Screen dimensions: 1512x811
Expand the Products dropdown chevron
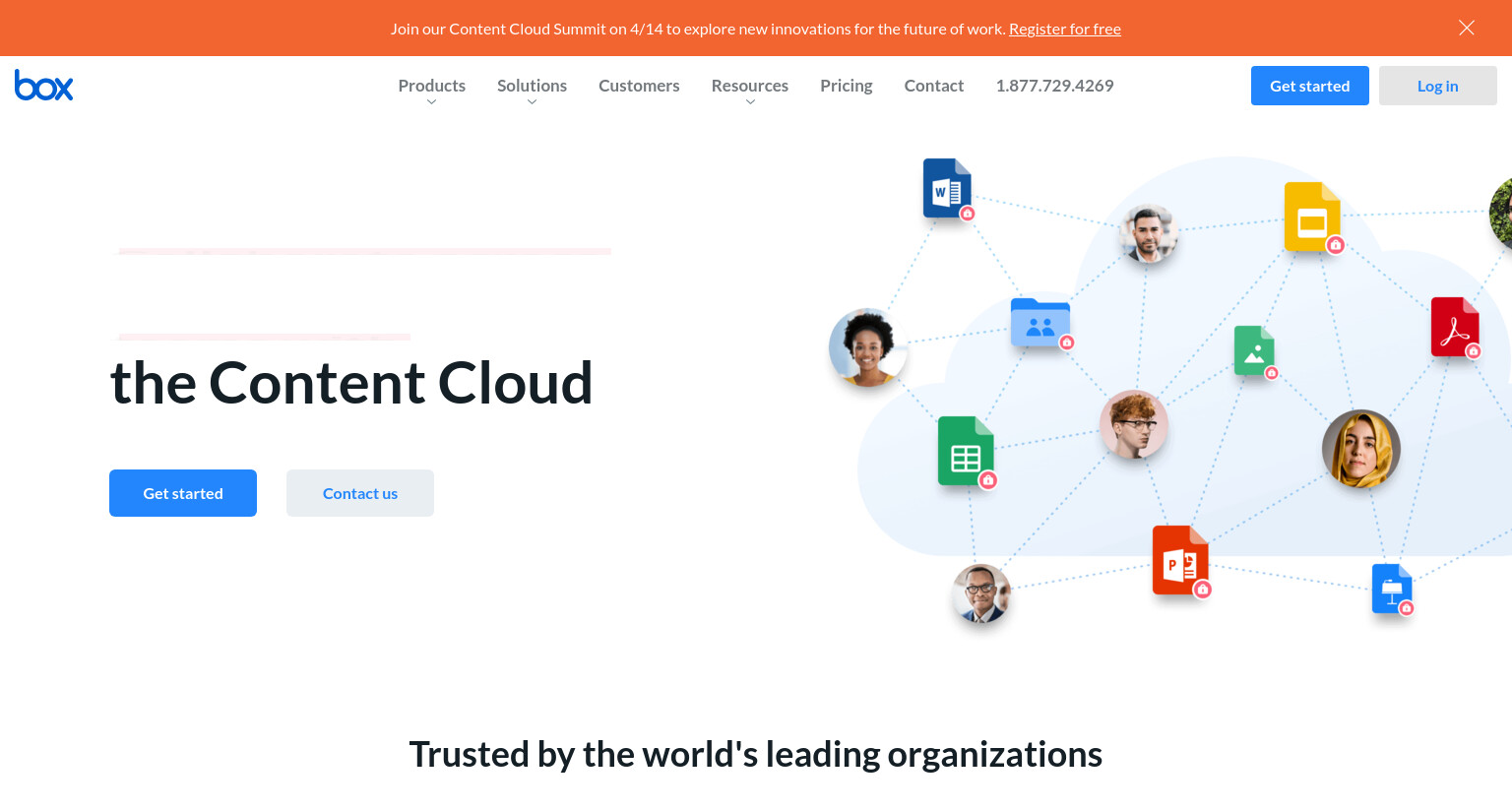click(x=431, y=102)
